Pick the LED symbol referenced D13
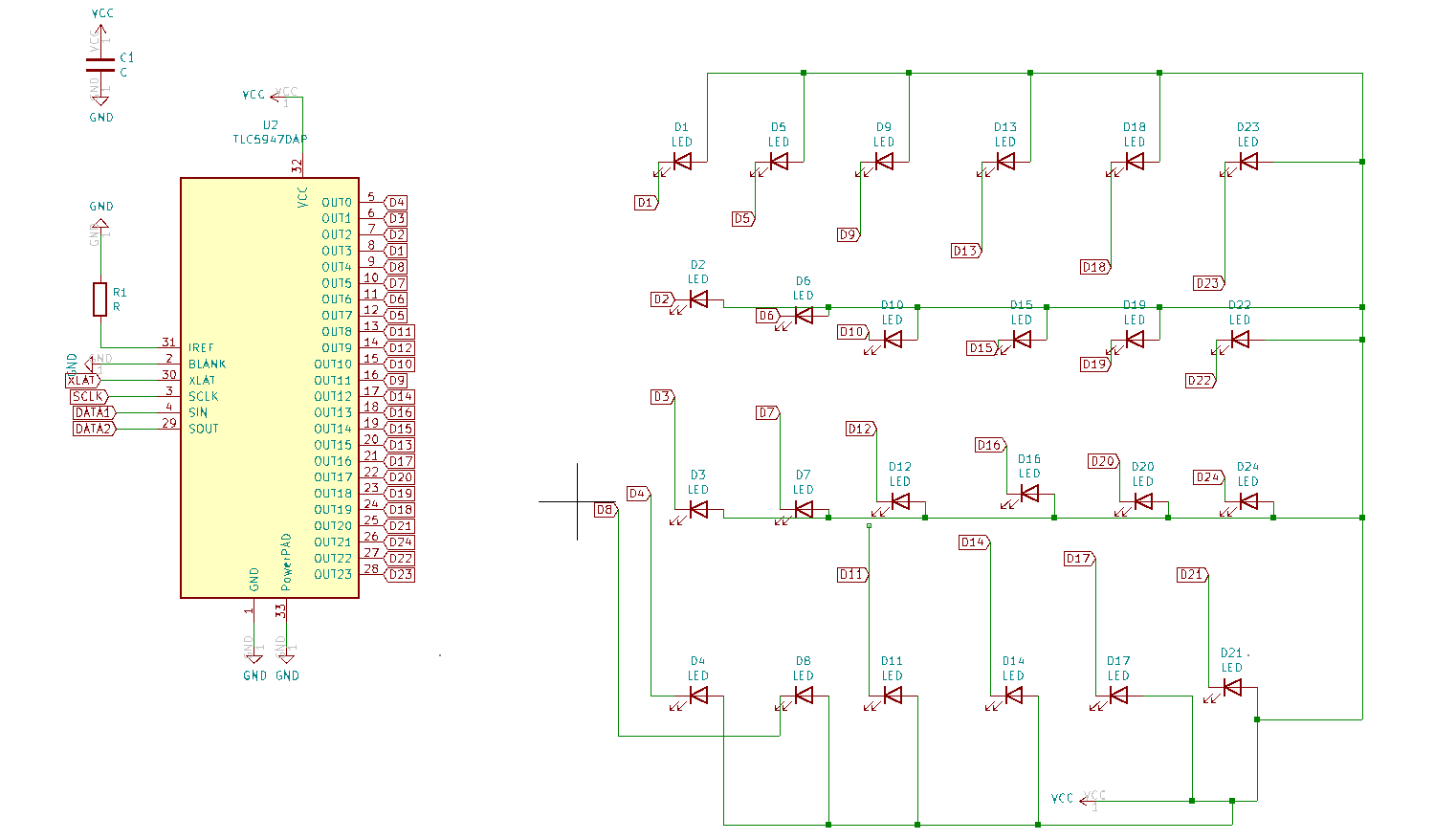 1005,162
